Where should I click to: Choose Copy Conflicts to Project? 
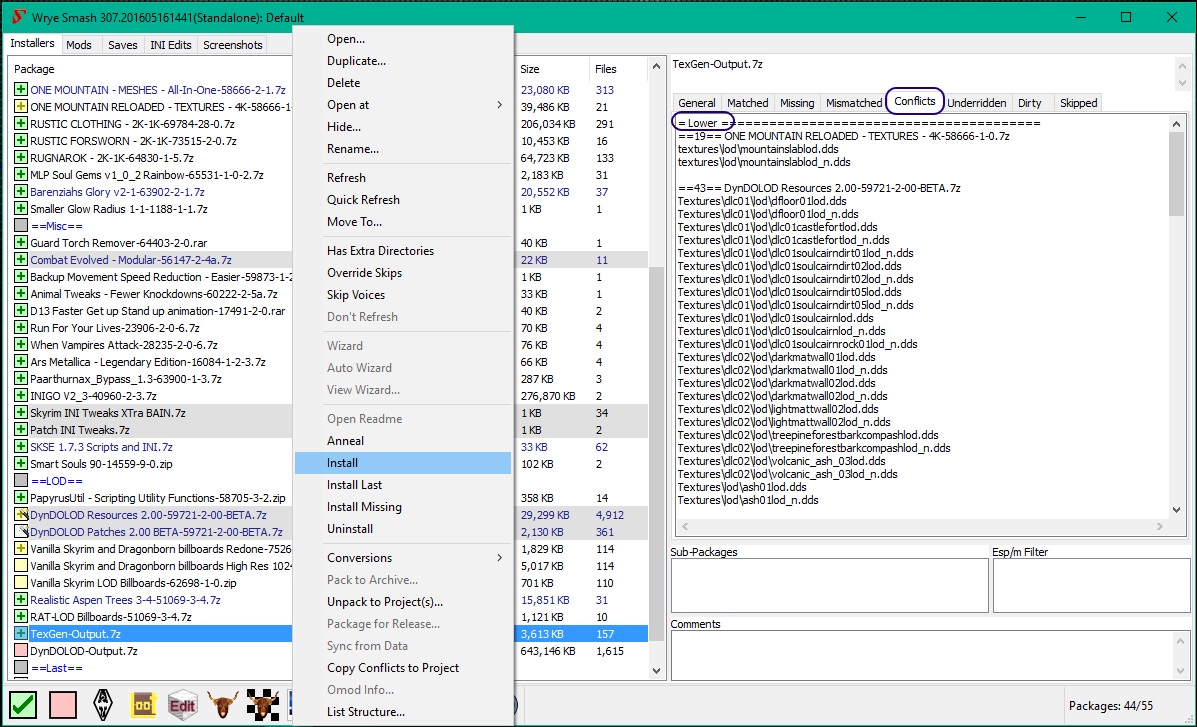tap(403, 667)
